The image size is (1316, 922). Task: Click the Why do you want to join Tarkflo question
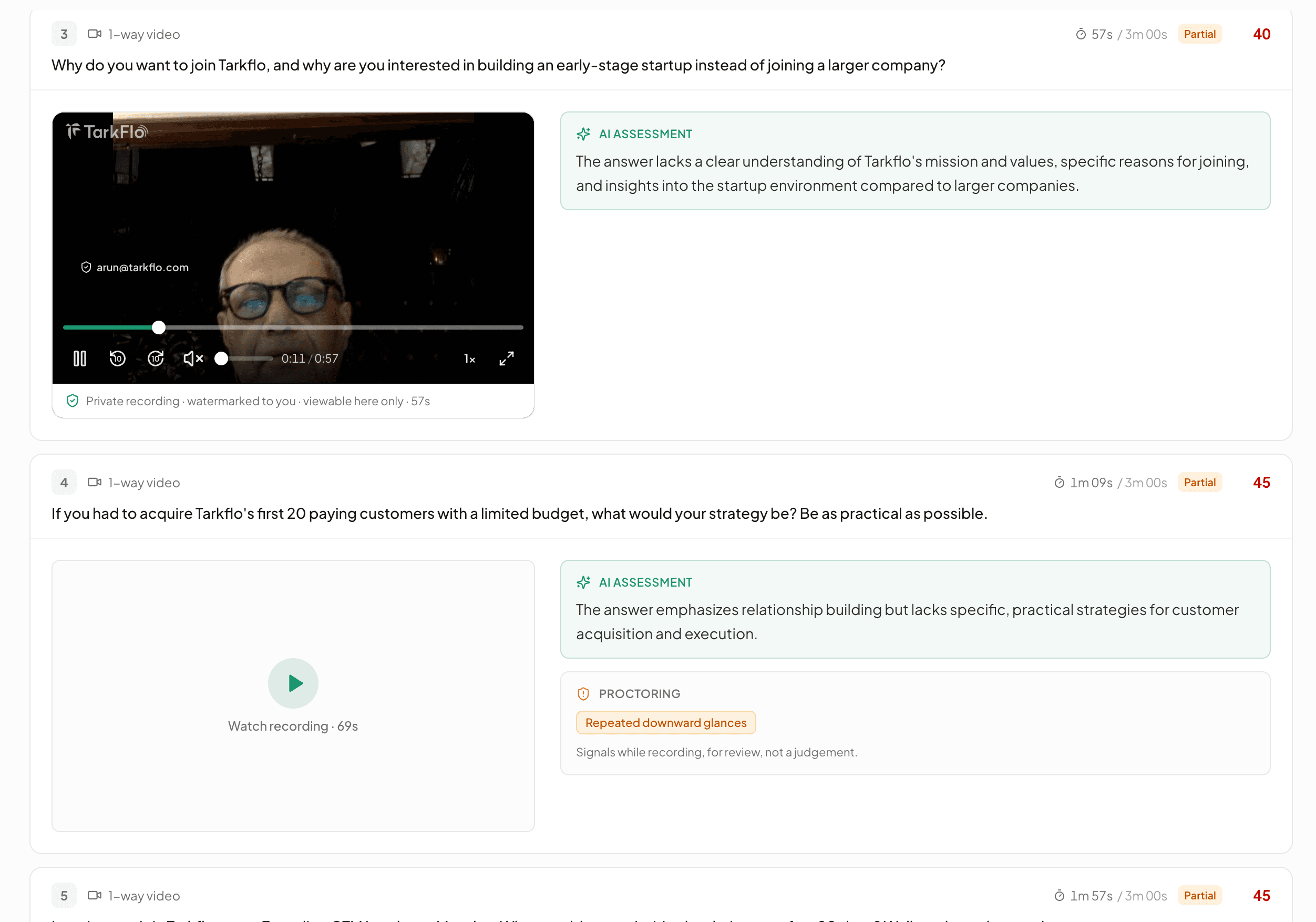tap(498, 65)
